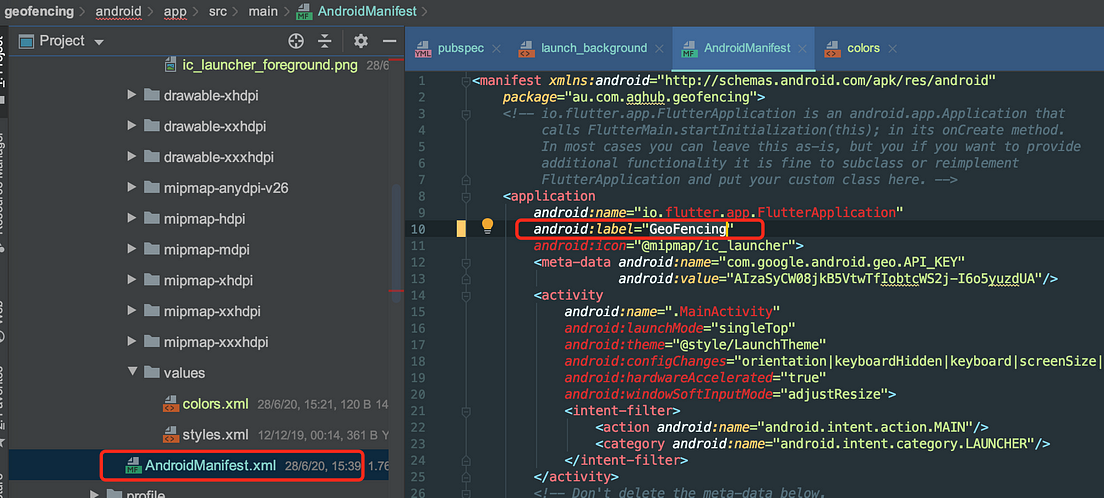Expand the drawable-xhdpi folder
Image resolution: width=1104 pixels, height=498 pixels.
[131, 94]
